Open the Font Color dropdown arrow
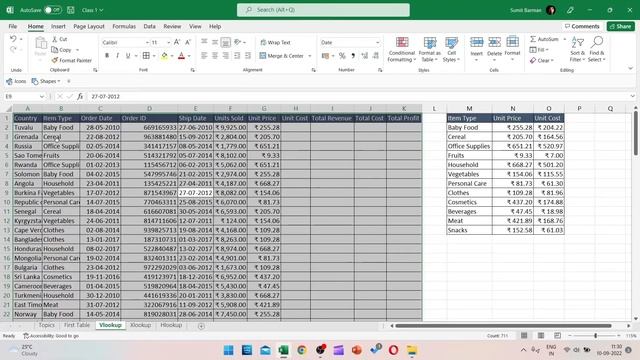Screen dimensions: 640x360 tap(189, 56)
